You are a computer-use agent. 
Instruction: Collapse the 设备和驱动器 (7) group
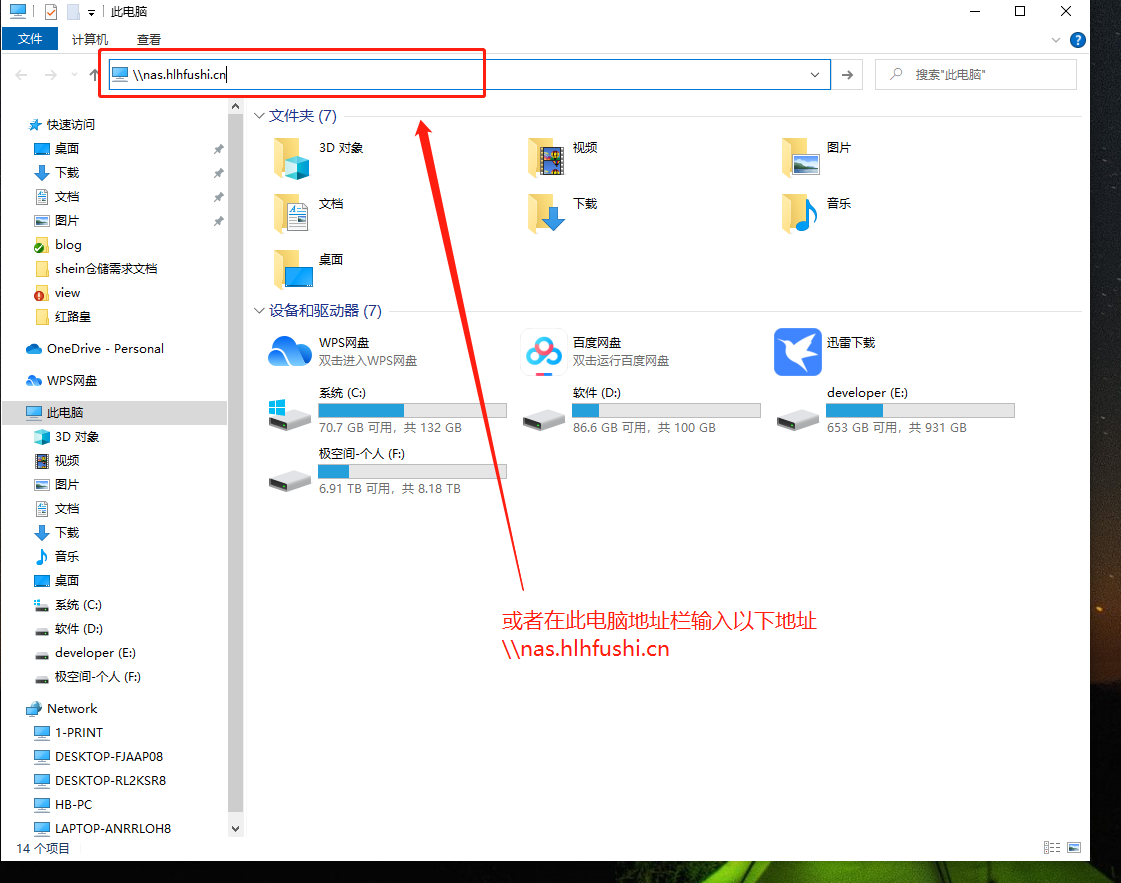point(260,311)
